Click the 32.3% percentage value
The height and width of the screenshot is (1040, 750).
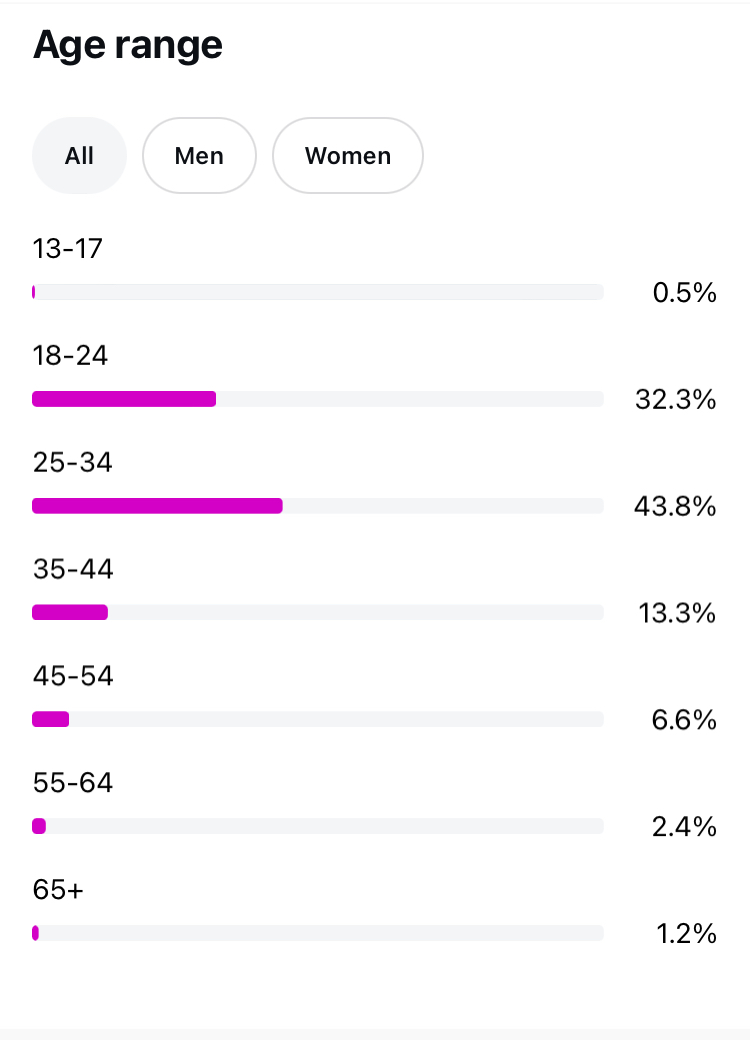[676, 400]
